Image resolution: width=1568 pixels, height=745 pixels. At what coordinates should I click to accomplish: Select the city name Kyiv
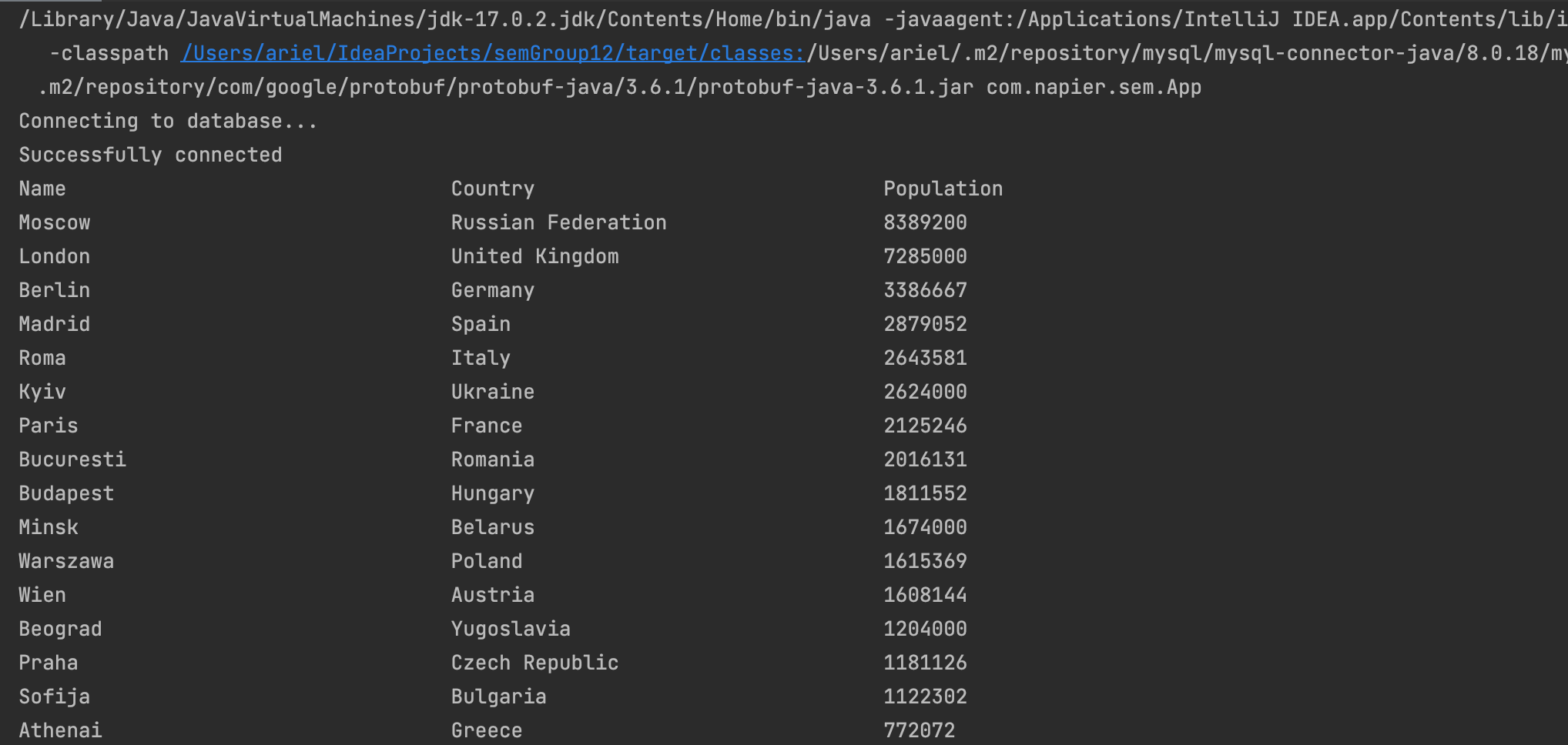42,392
